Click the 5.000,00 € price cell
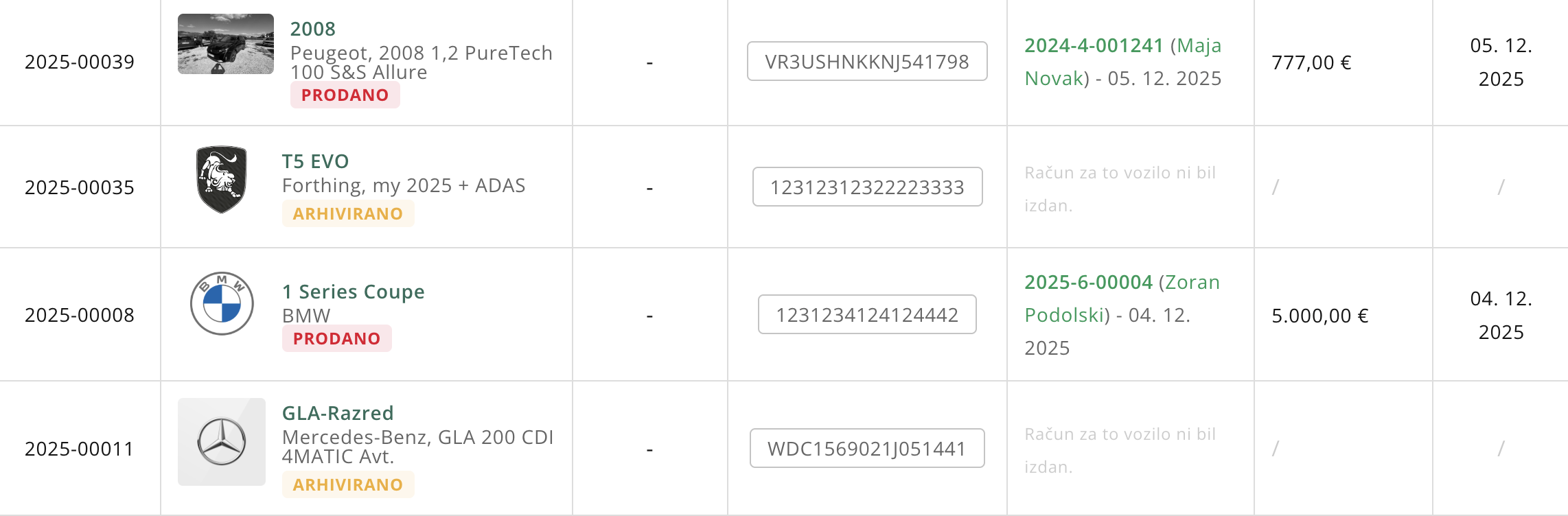 pyautogui.click(x=1319, y=316)
